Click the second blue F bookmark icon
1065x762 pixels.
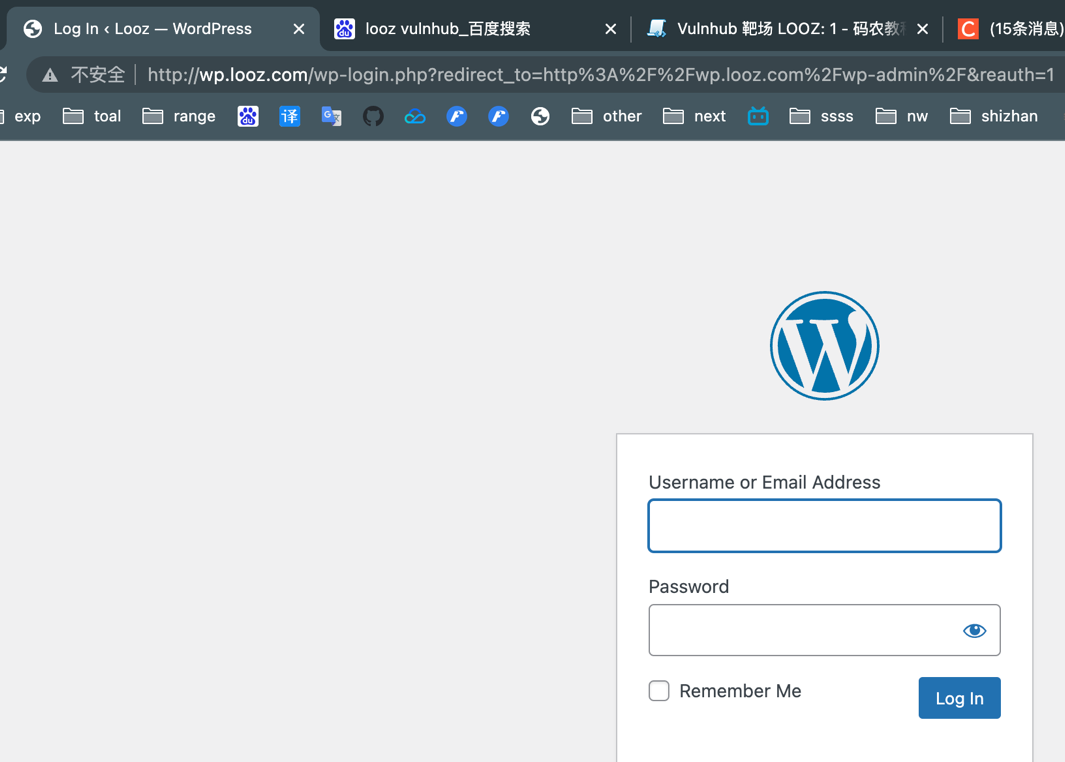tap(499, 116)
